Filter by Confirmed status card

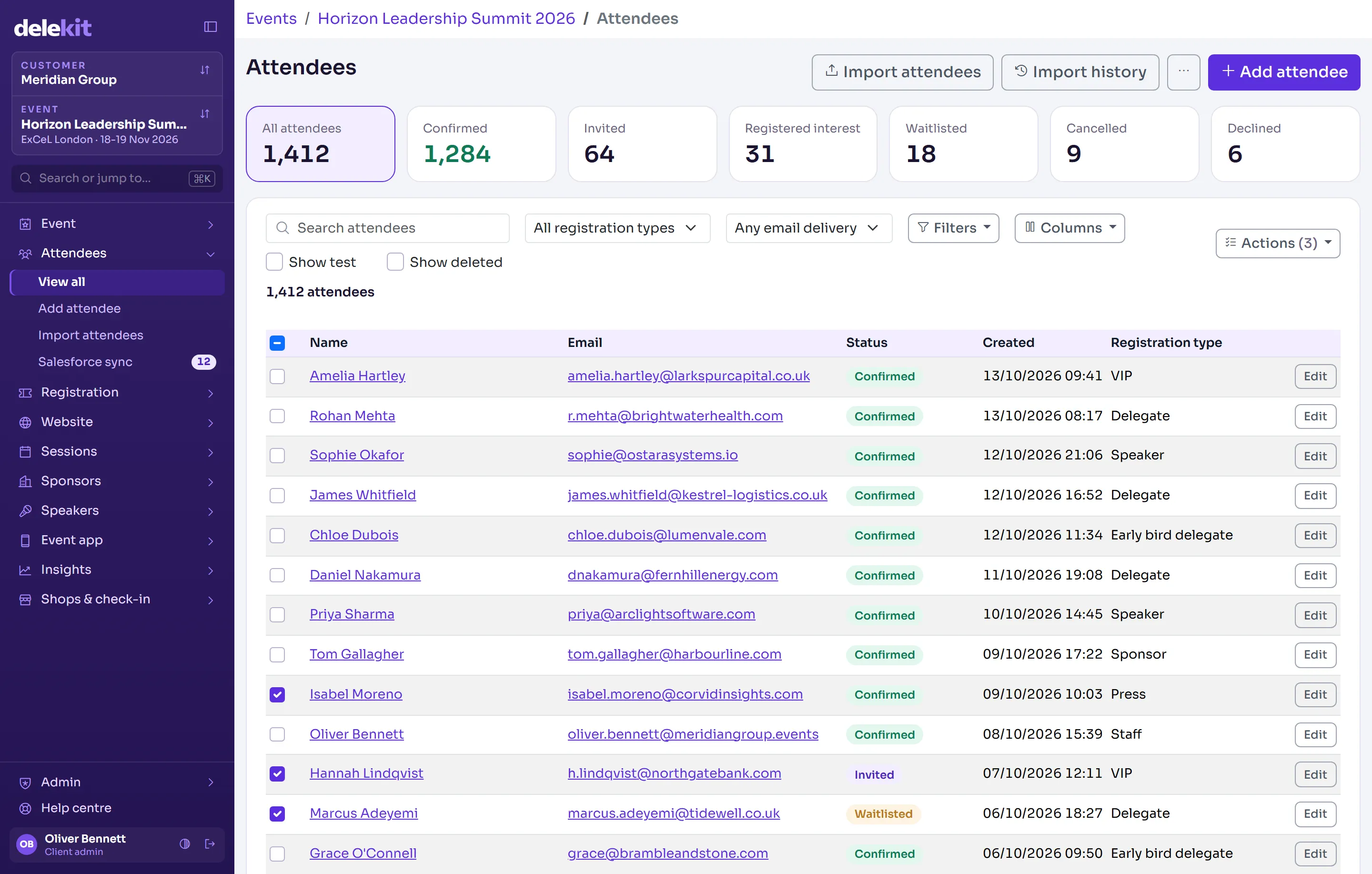tap(481, 144)
